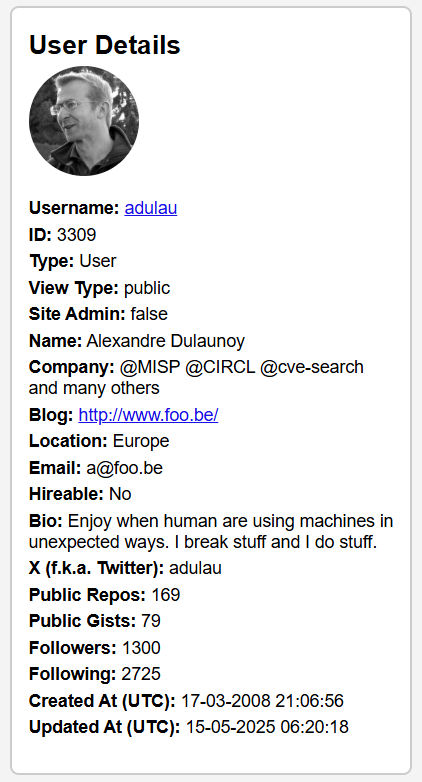Click the Site Admin value false
422x782 pixels.
click(149, 314)
